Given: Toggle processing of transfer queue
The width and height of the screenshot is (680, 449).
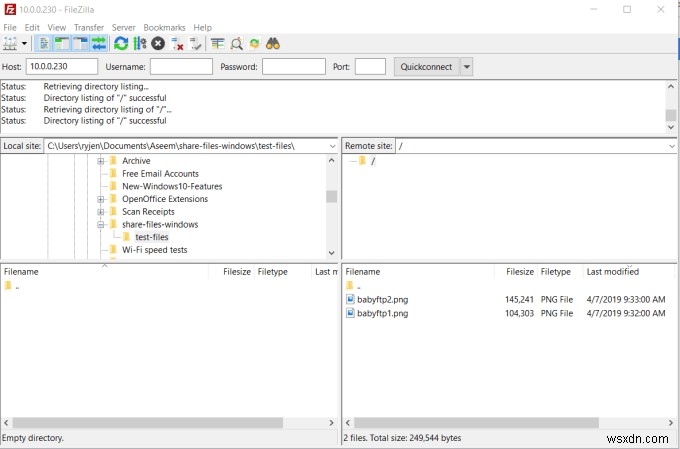Looking at the screenshot, I should [139, 44].
